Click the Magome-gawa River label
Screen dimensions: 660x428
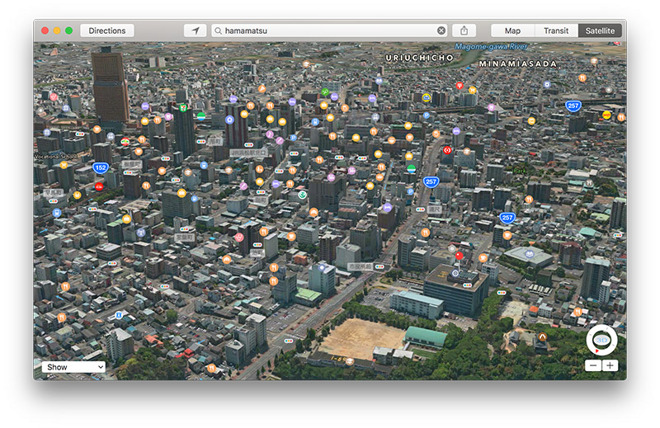pyautogui.click(x=491, y=46)
